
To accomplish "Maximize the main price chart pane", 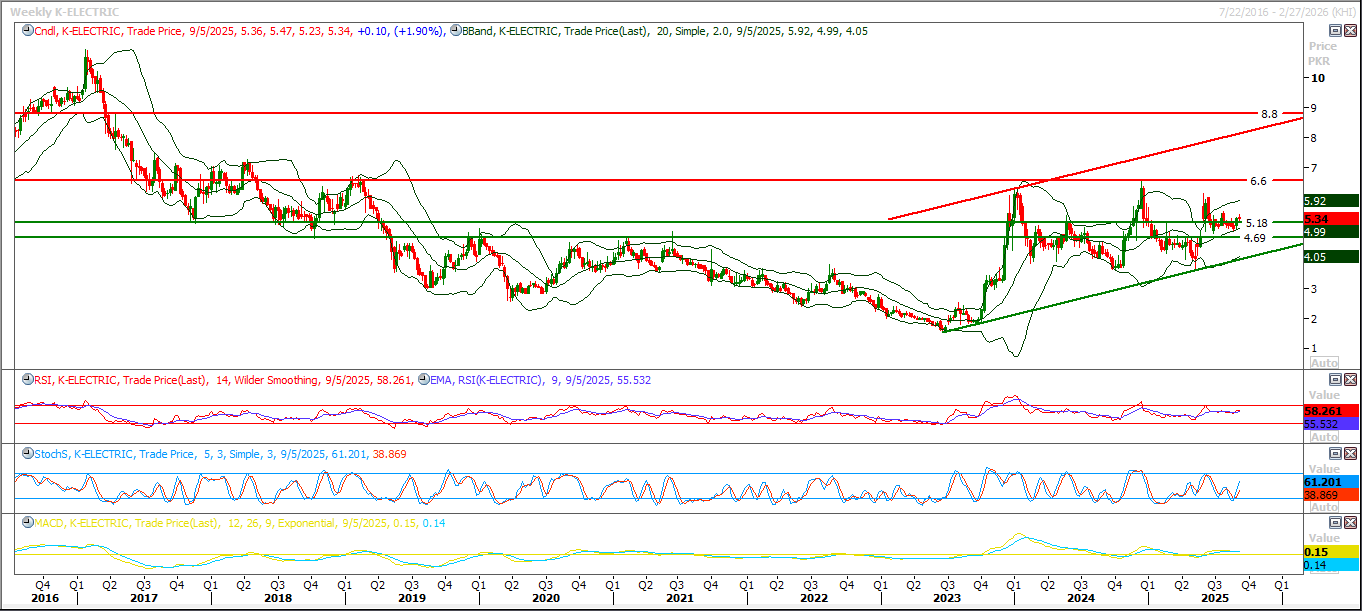I will 1335,31.
